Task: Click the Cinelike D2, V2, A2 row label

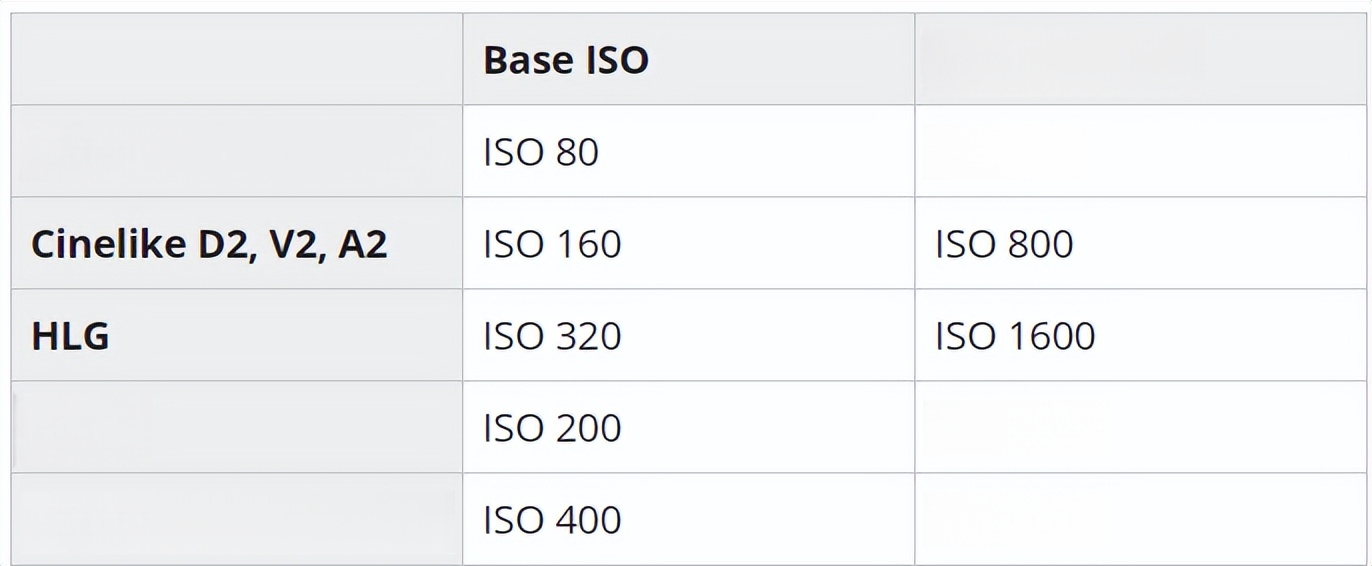Action: (x=237, y=243)
